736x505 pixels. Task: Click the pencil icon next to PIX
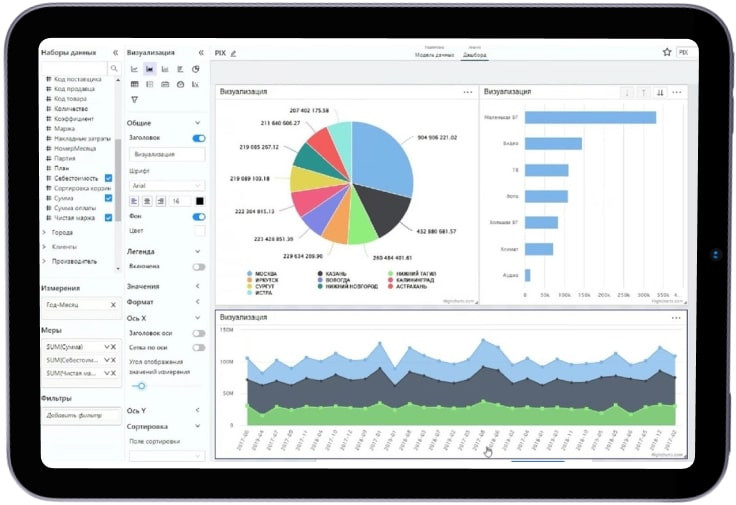coord(233,54)
